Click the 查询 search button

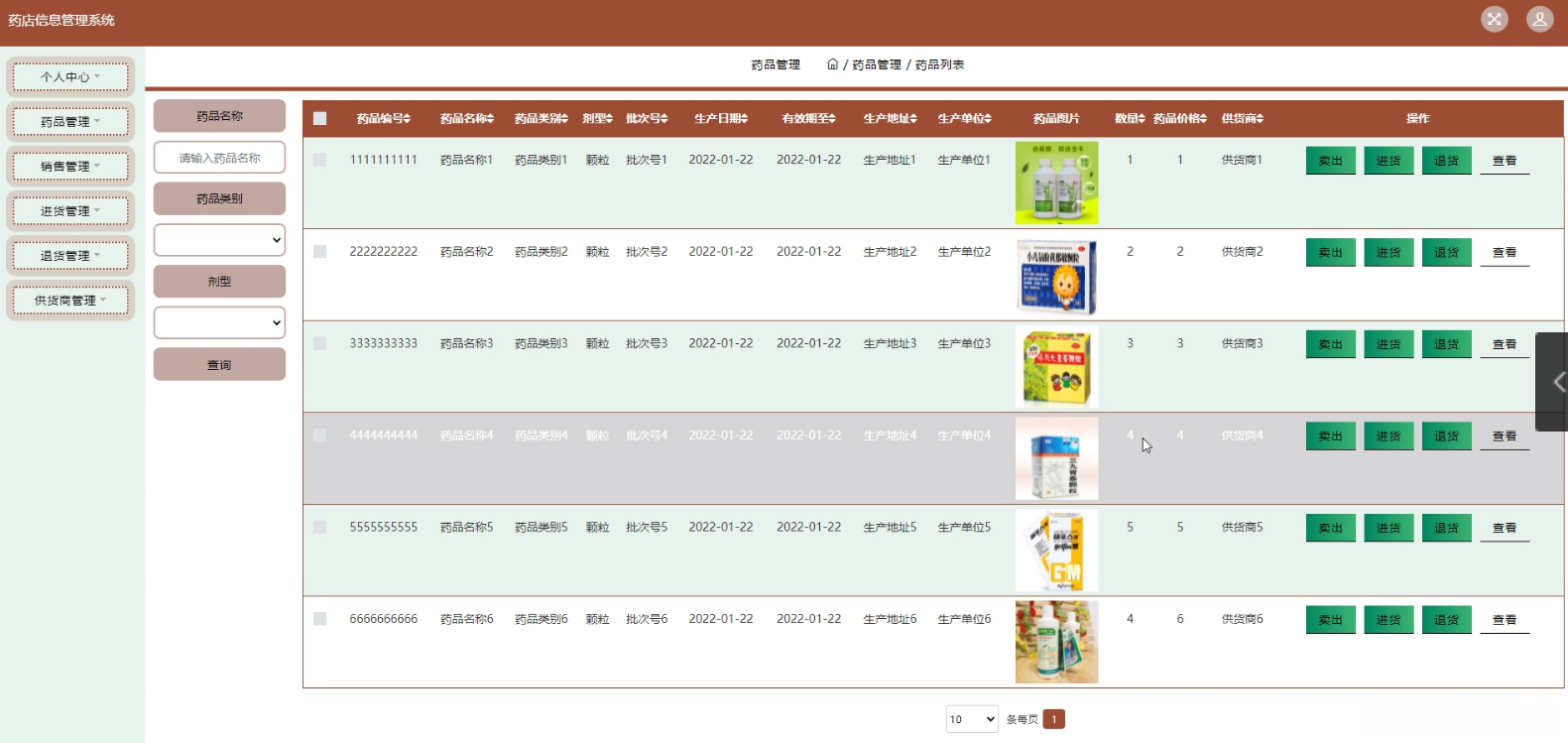click(219, 364)
